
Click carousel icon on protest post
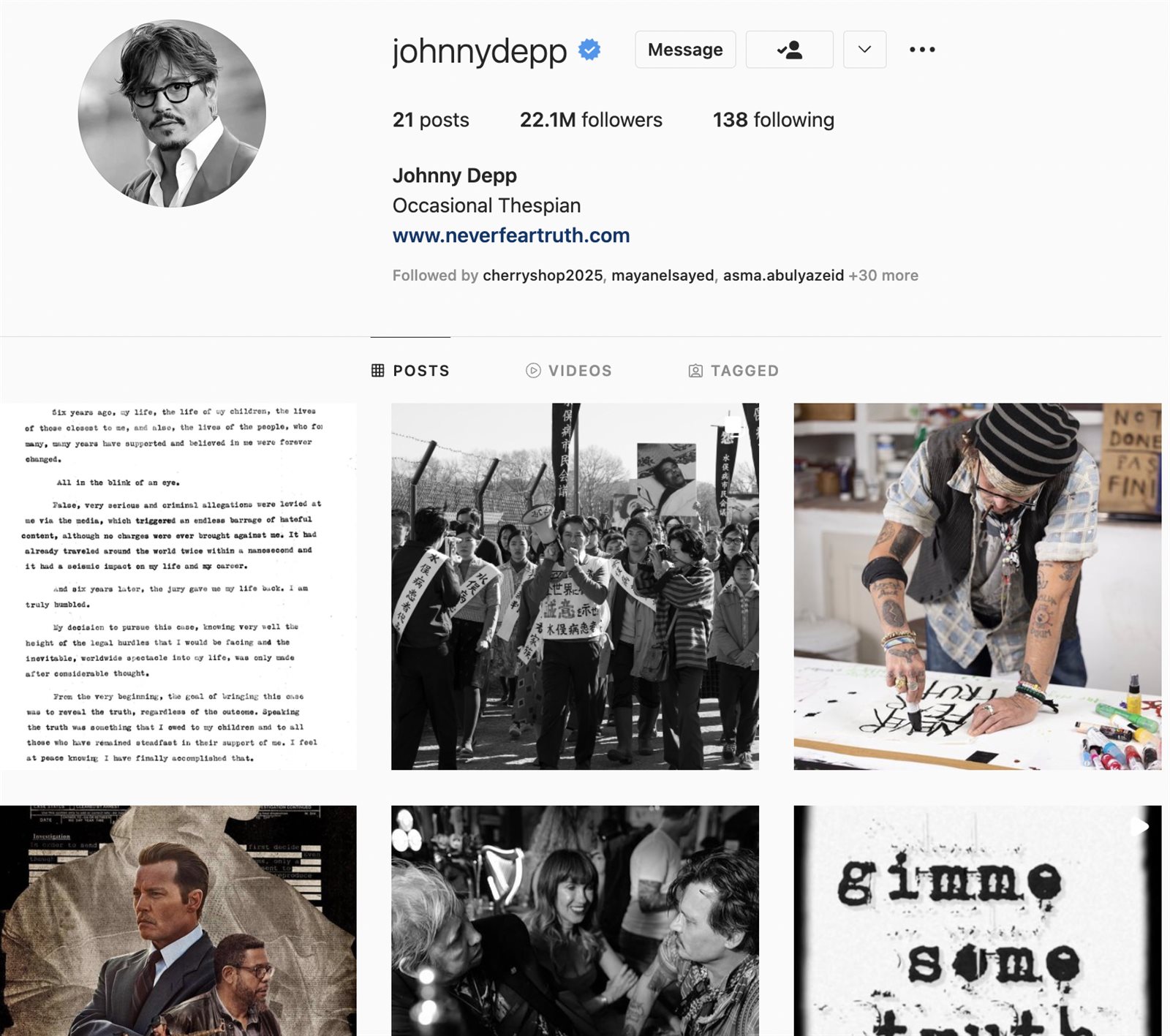tap(733, 425)
